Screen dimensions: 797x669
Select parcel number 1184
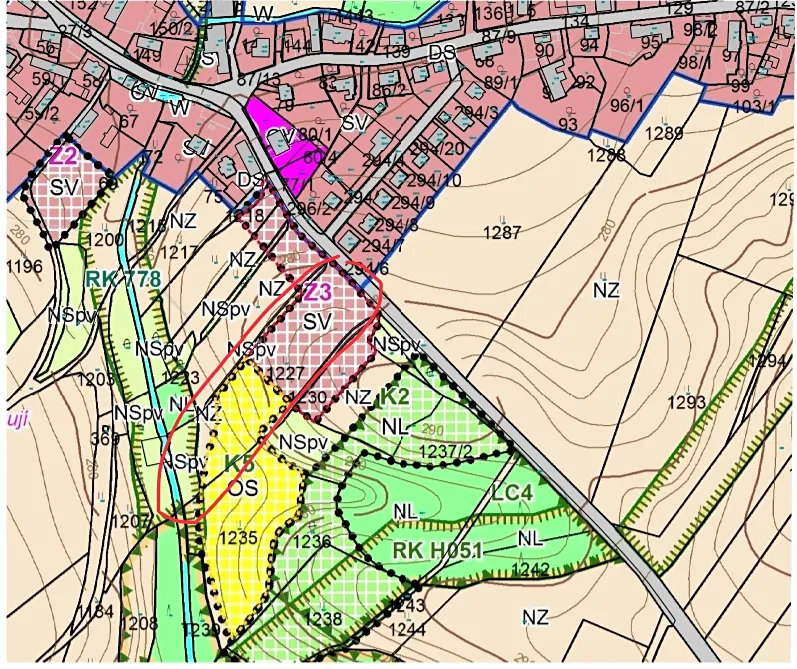click(x=96, y=611)
